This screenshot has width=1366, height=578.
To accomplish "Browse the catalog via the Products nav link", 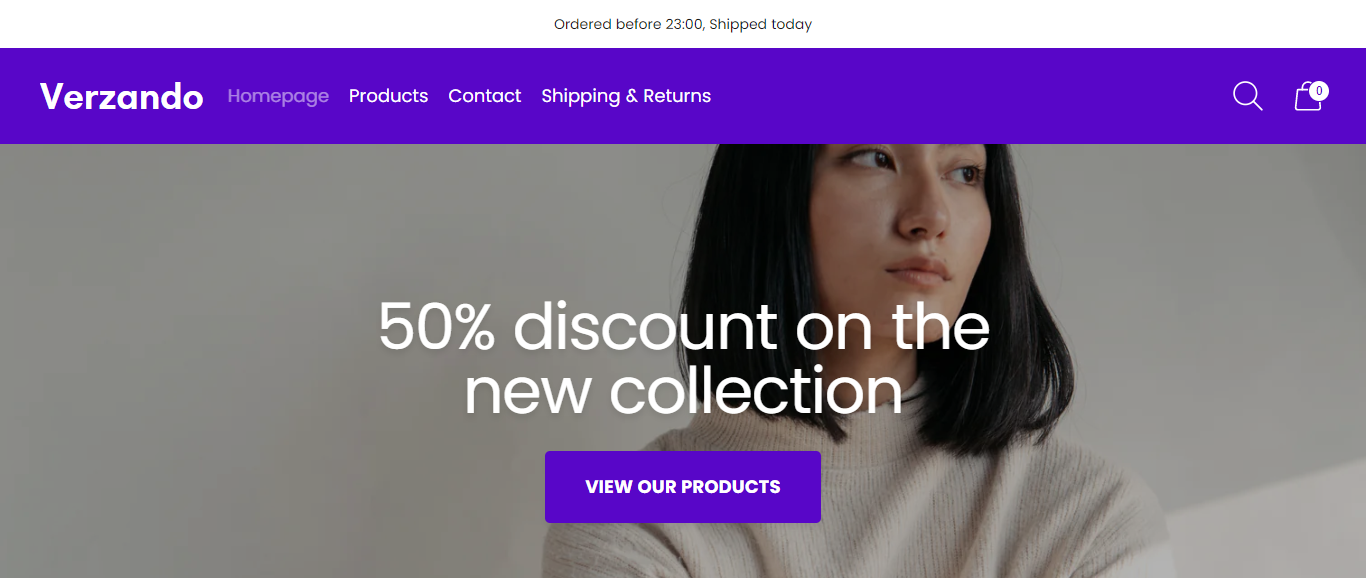I will click(x=388, y=96).
